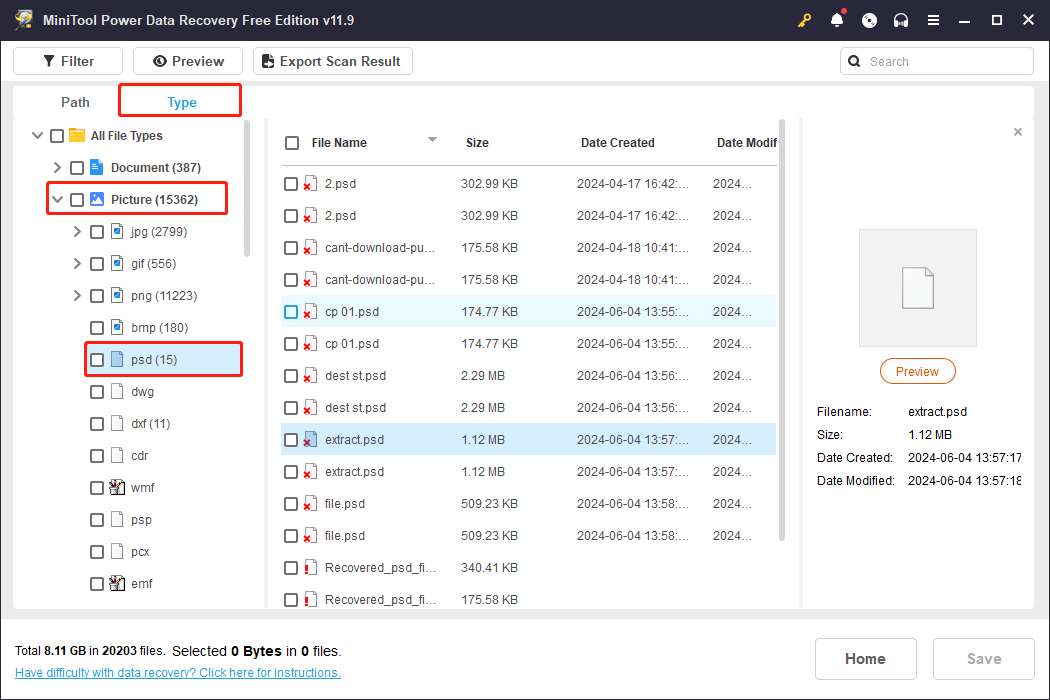Open headset support icon
This screenshot has width=1050, height=700.
pos(901,20)
